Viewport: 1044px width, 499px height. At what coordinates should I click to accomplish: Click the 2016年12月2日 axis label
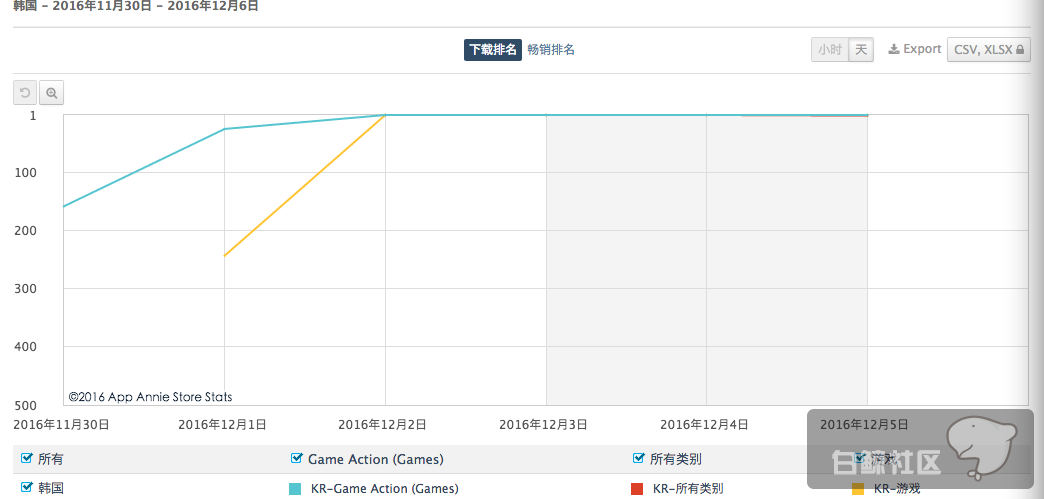click(x=382, y=424)
